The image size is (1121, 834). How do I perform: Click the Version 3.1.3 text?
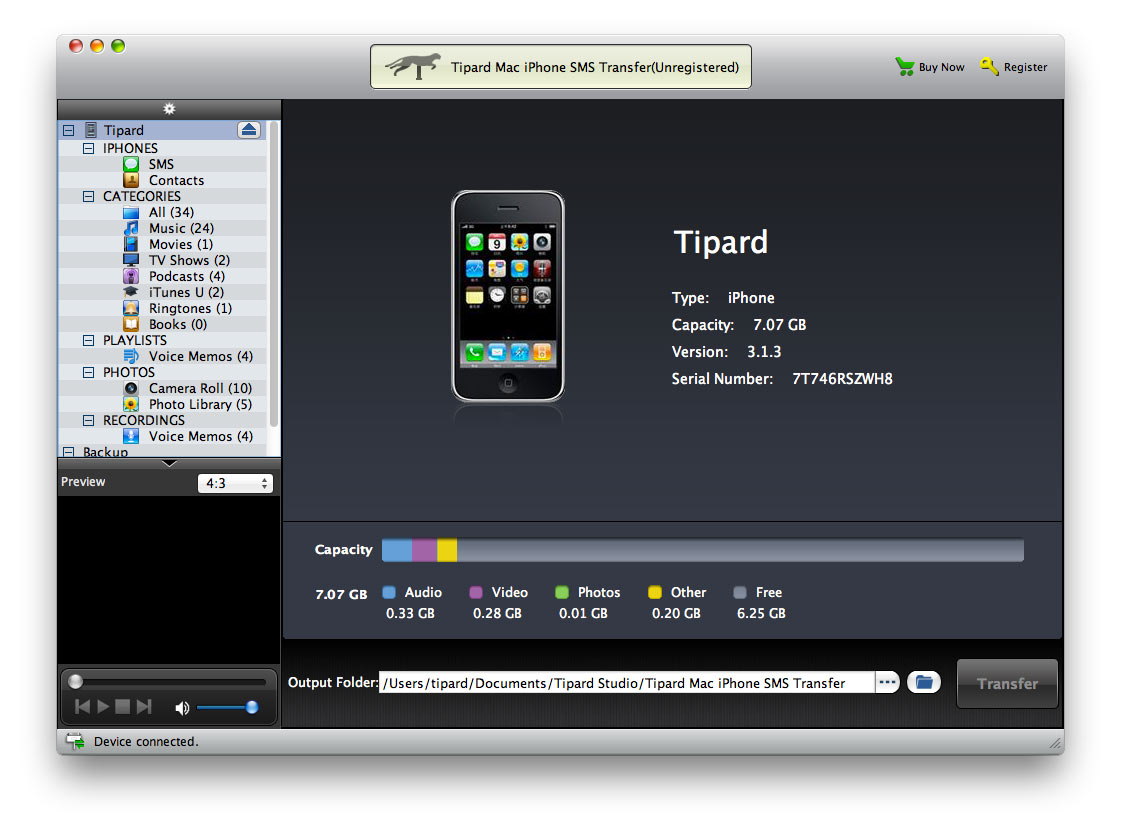726,352
